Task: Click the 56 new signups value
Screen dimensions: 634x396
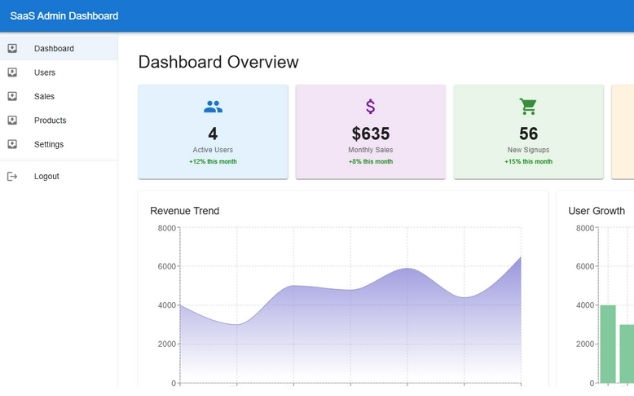Action: point(528,134)
